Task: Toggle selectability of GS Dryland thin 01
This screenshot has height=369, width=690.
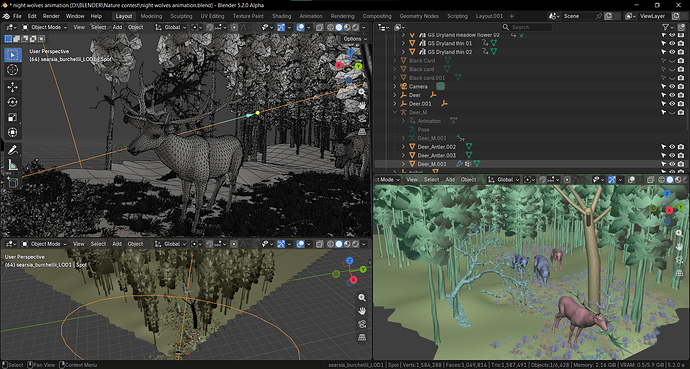Action: point(664,43)
